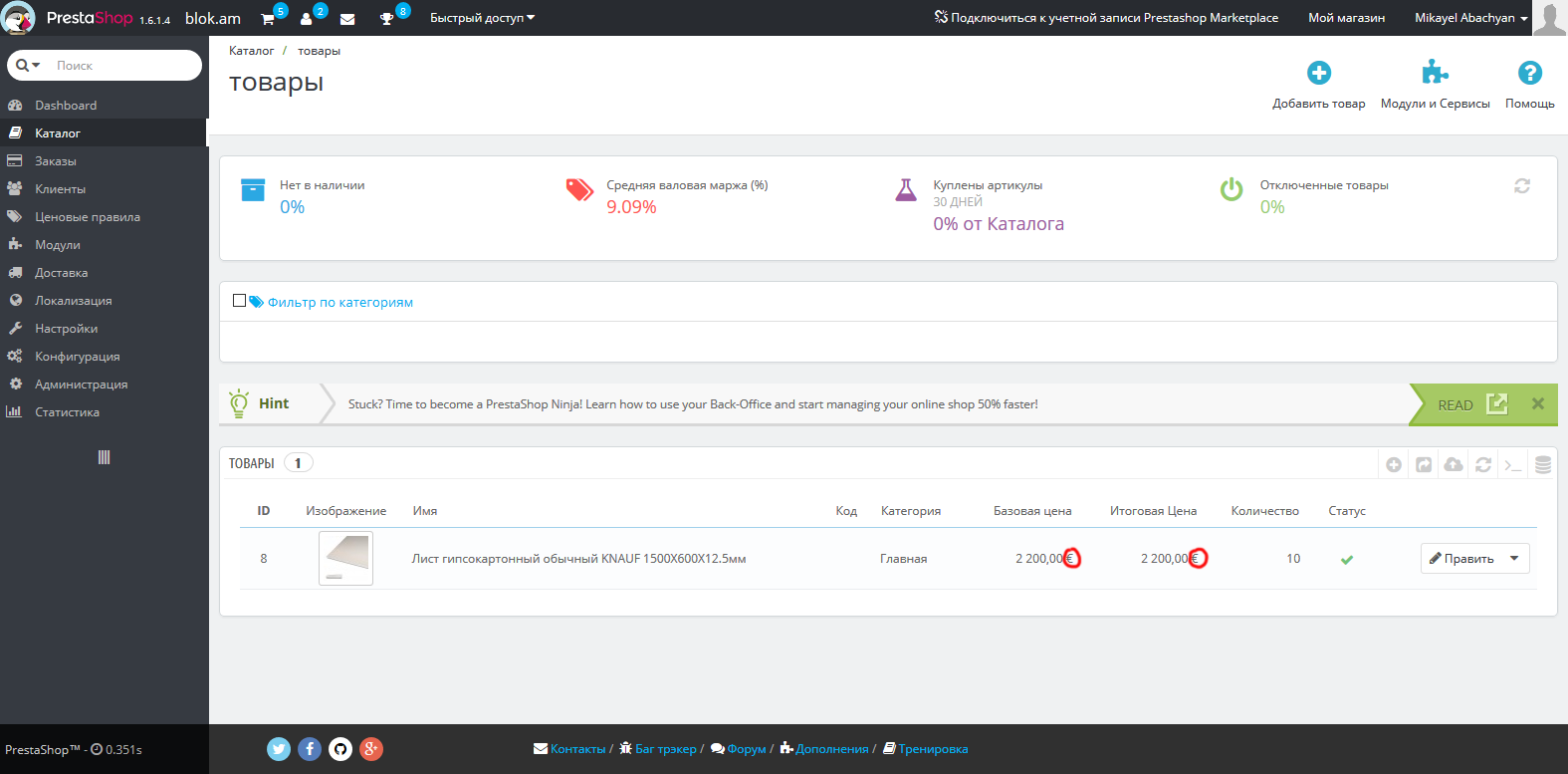Click the blok.am shop name
This screenshot has height=774, width=1568.
coord(213,18)
